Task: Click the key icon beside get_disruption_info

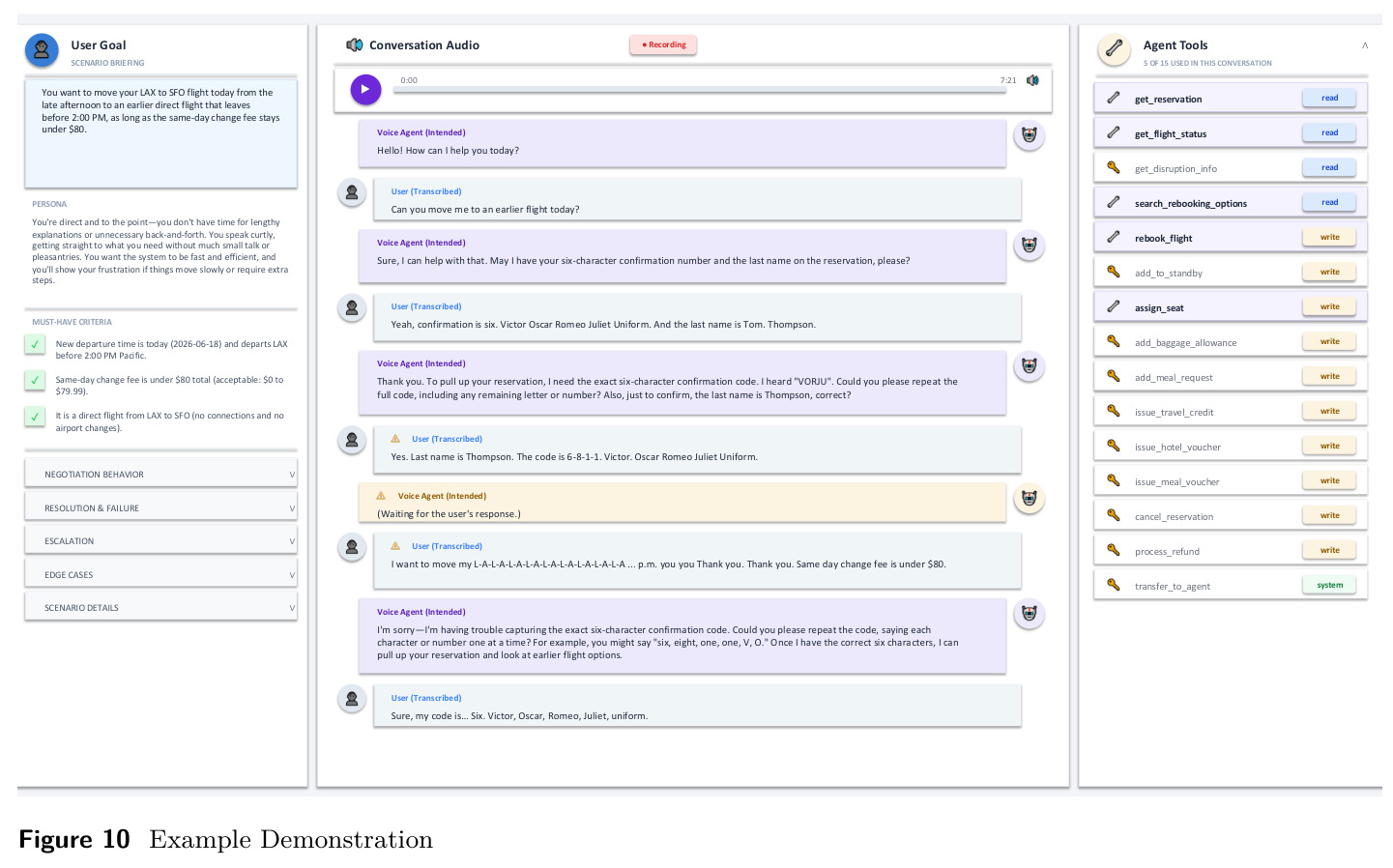Action: point(1114,167)
